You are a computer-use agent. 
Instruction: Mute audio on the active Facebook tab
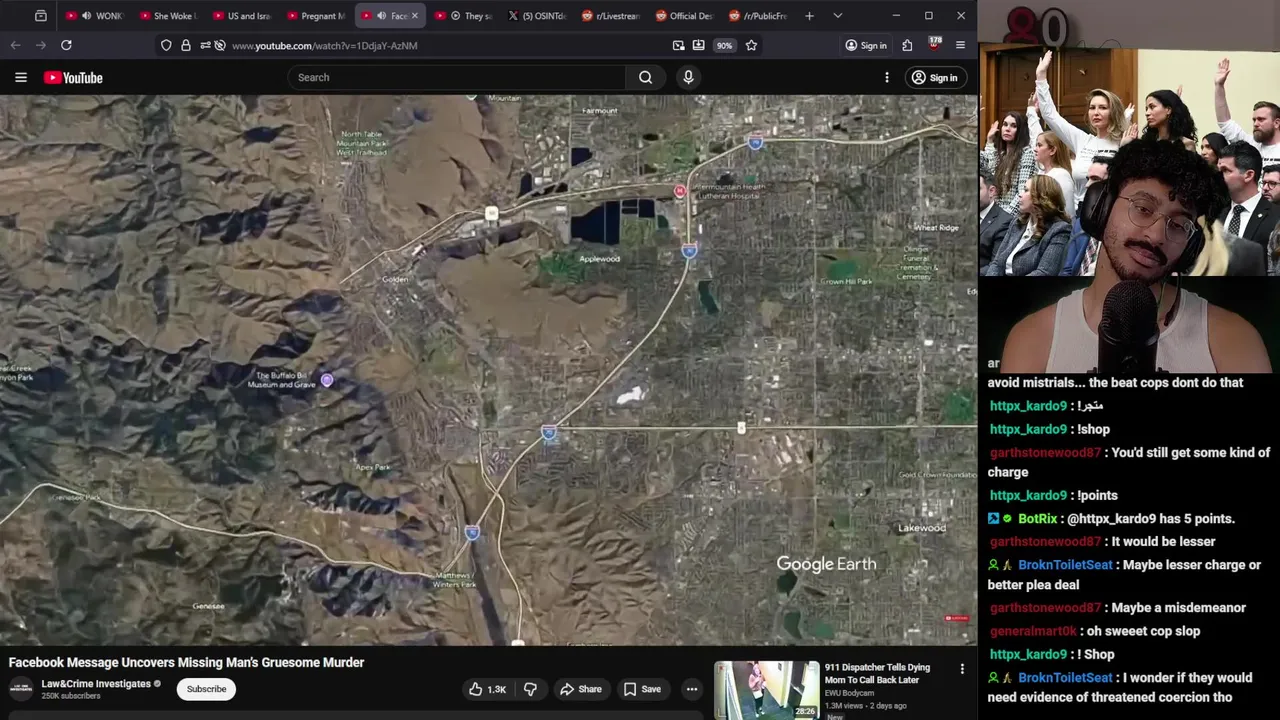point(381,16)
